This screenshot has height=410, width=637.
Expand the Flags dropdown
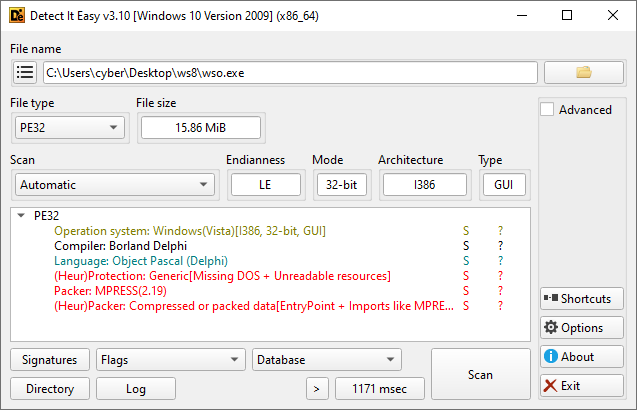pyautogui.click(x=170, y=360)
